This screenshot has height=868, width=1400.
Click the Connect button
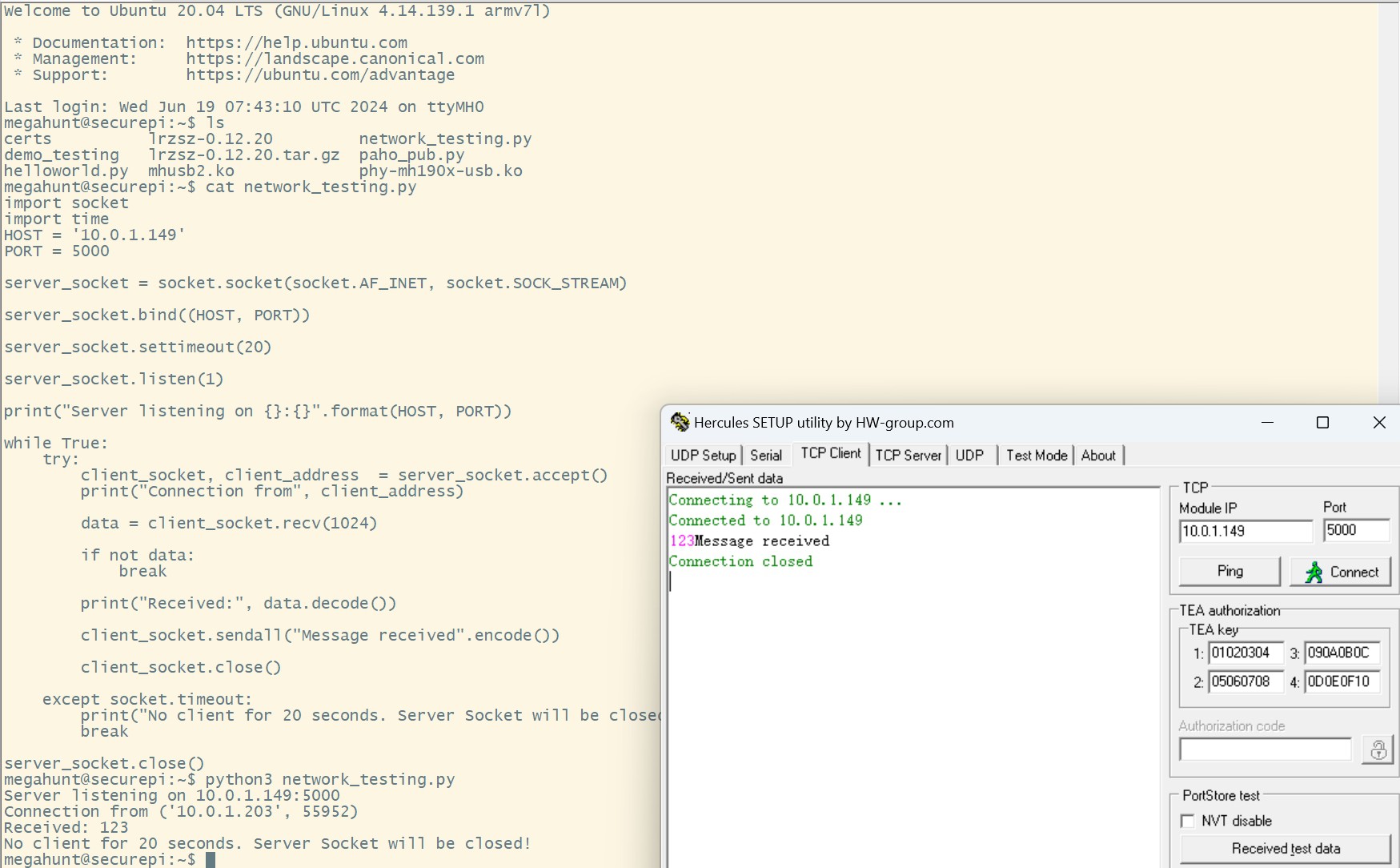(x=1341, y=571)
